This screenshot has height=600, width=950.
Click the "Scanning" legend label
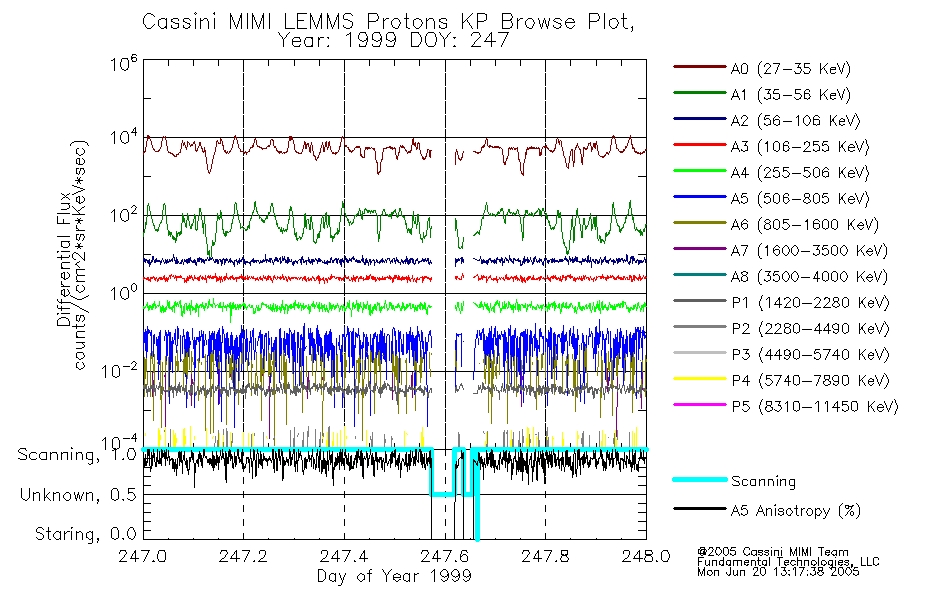click(x=763, y=482)
